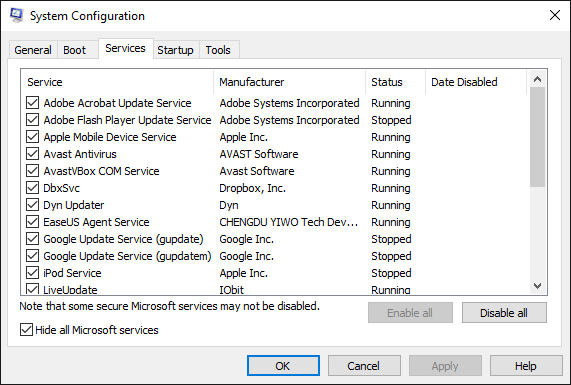This screenshot has height=385, width=571.
Task: Toggle the Avast Antivirus checkbox
Action: click(x=32, y=154)
